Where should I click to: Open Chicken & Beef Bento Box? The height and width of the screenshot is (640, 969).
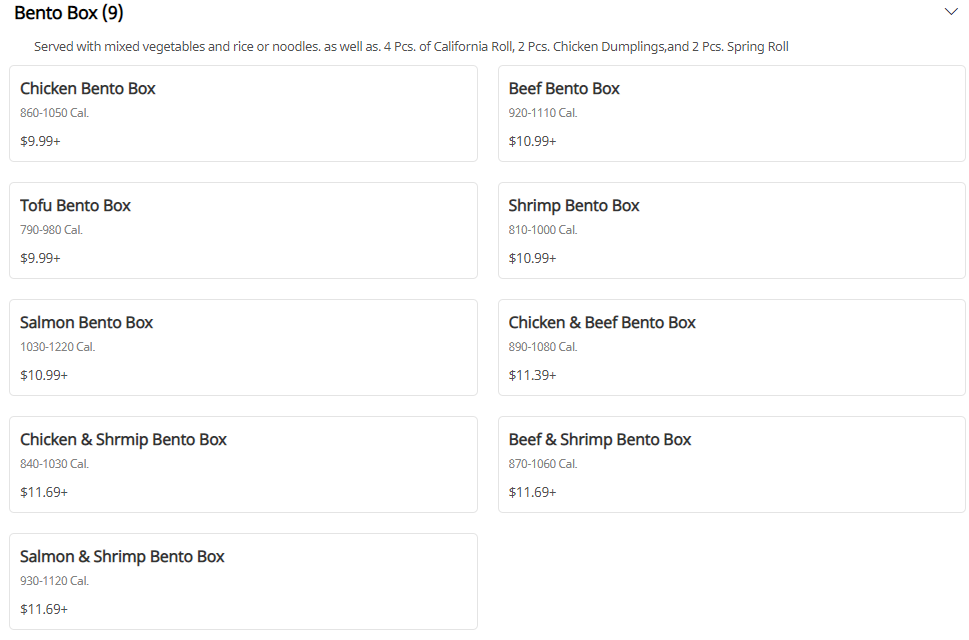tap(731, 347)
